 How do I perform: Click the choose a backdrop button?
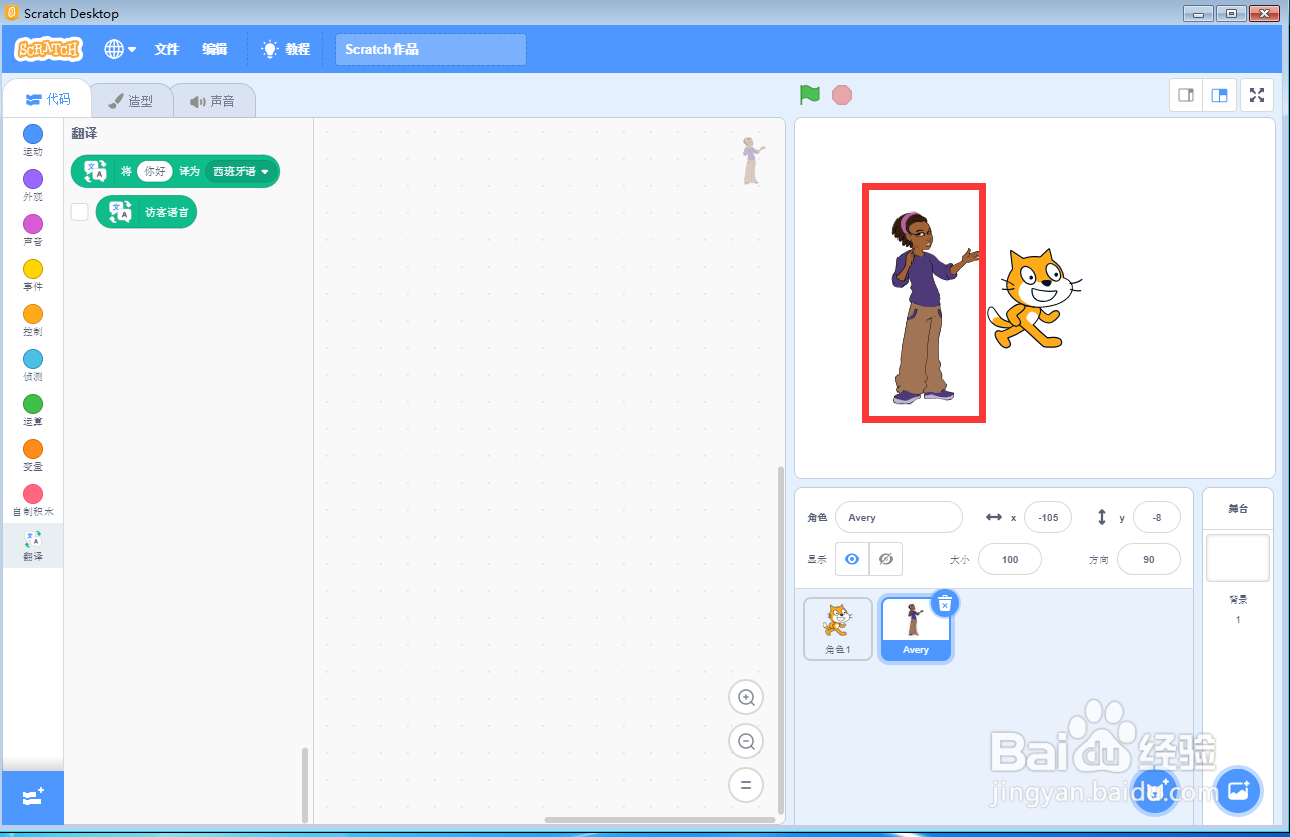1239,790
